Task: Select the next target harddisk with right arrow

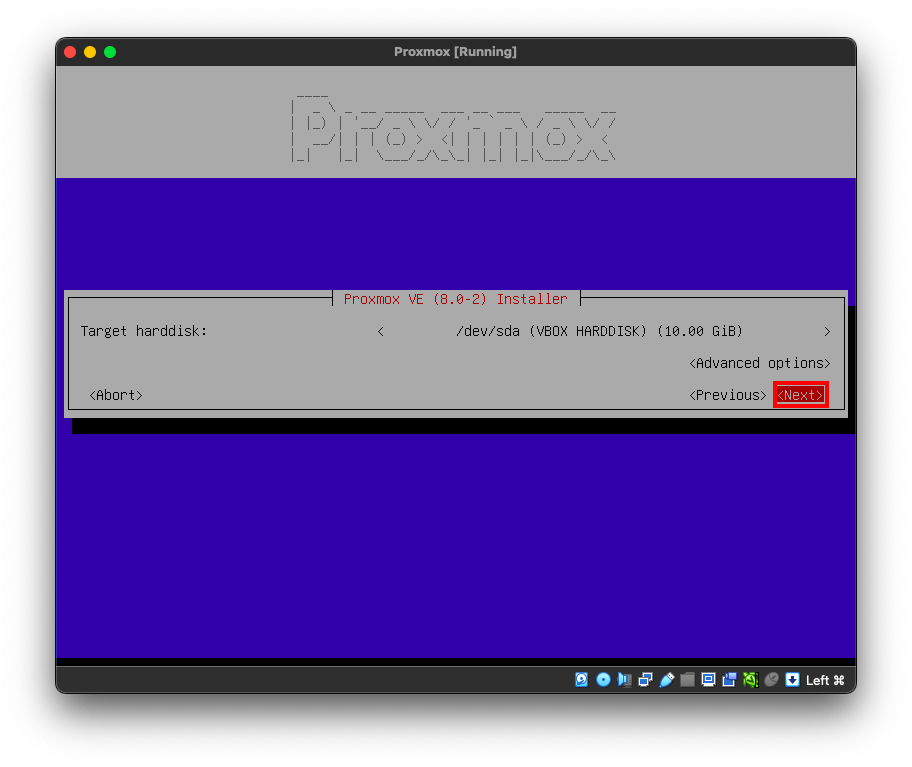Action: (x=826, y=331)
